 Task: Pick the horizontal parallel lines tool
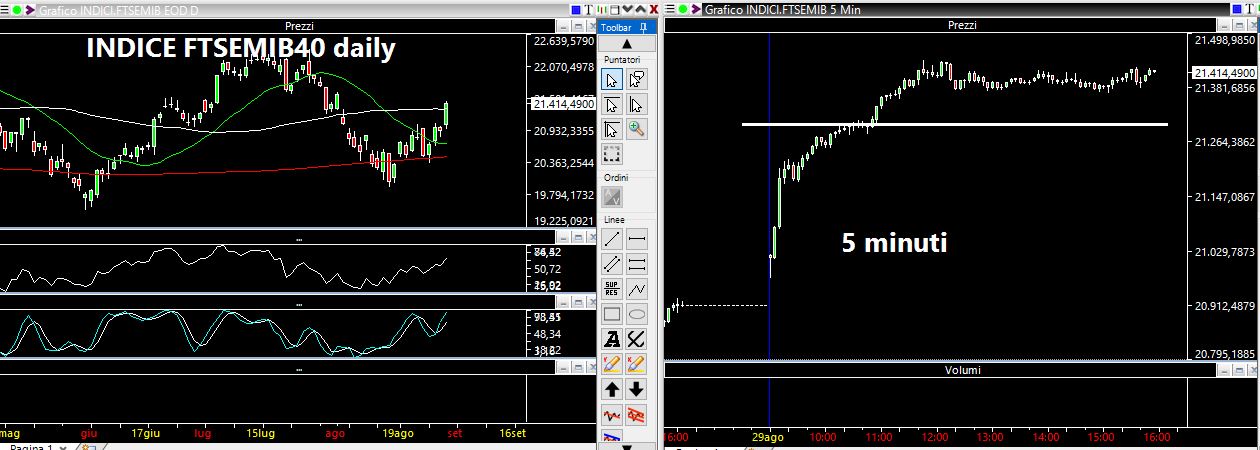pos(637,264)
